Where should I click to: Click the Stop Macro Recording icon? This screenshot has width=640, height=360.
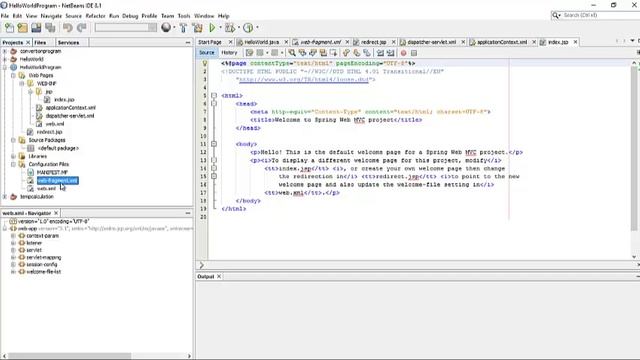(x=414, y=53)
